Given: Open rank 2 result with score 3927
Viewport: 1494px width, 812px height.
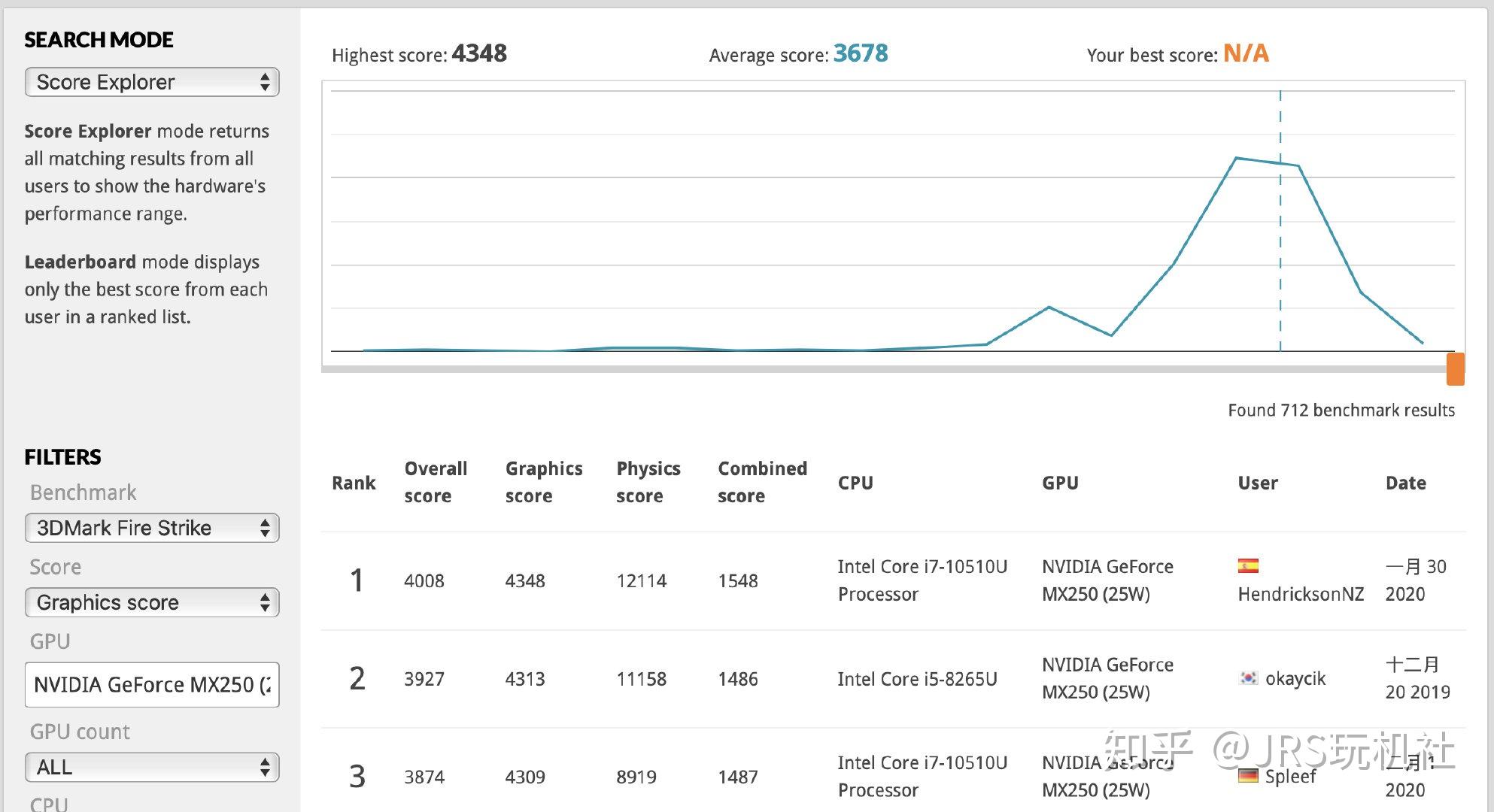Looking at the screenshot, I should pos(424,679).
